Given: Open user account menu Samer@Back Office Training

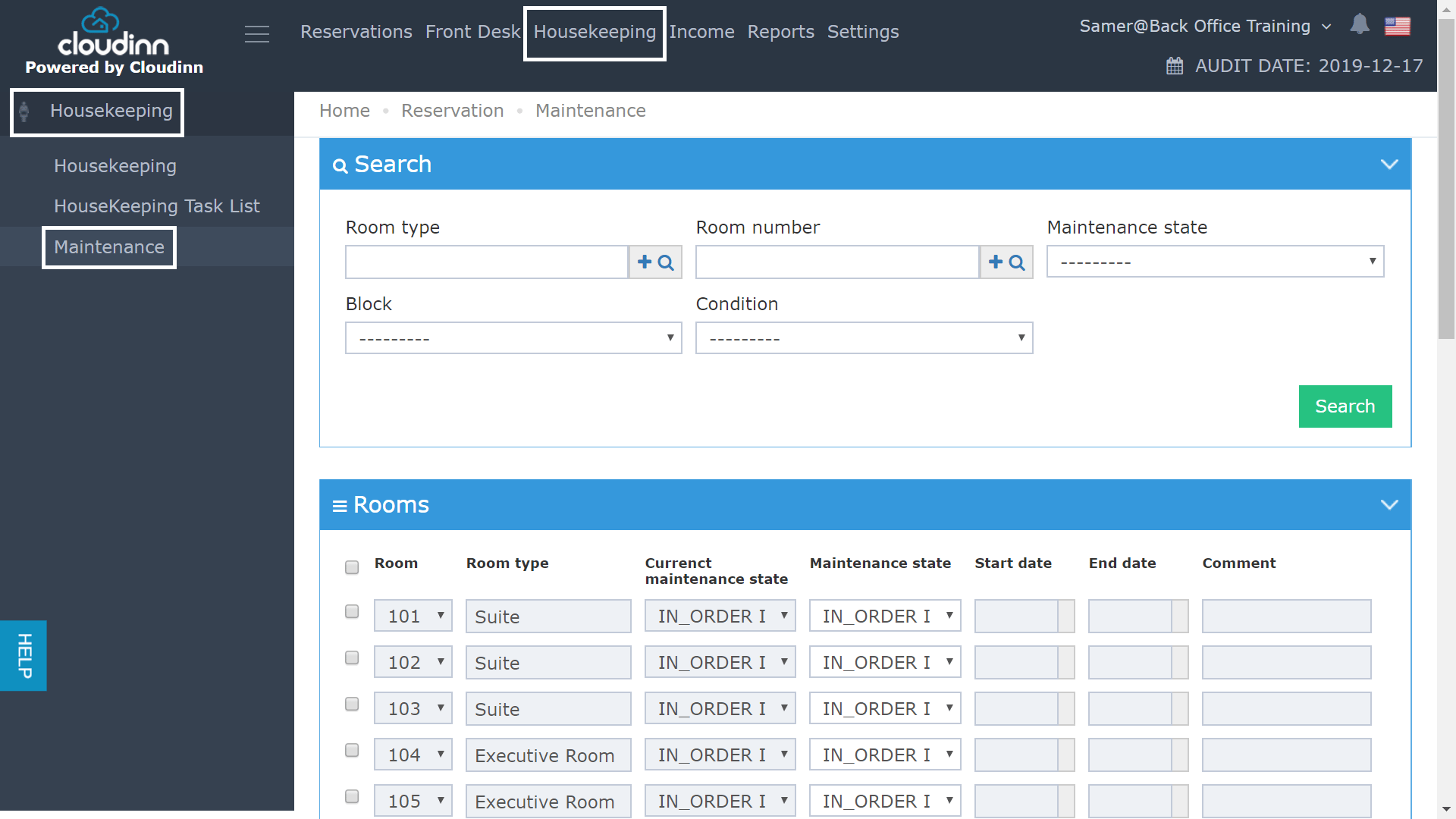Looking at the screenshot, I should (x=1205, y=27).
